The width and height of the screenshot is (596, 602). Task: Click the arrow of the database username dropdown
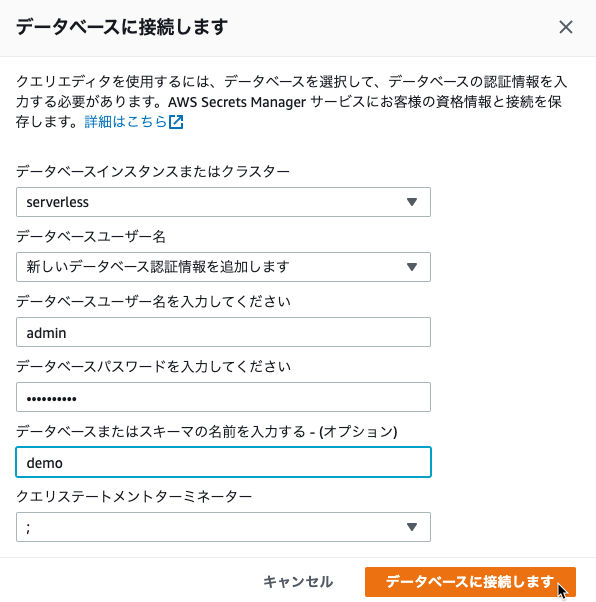(412, 267)
